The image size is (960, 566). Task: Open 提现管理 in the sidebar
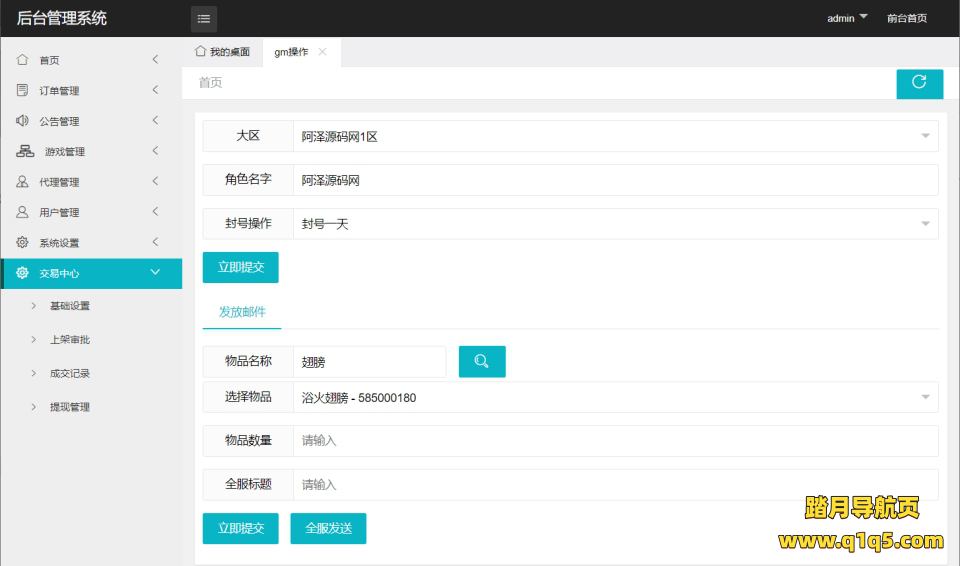tap(70, 407)
